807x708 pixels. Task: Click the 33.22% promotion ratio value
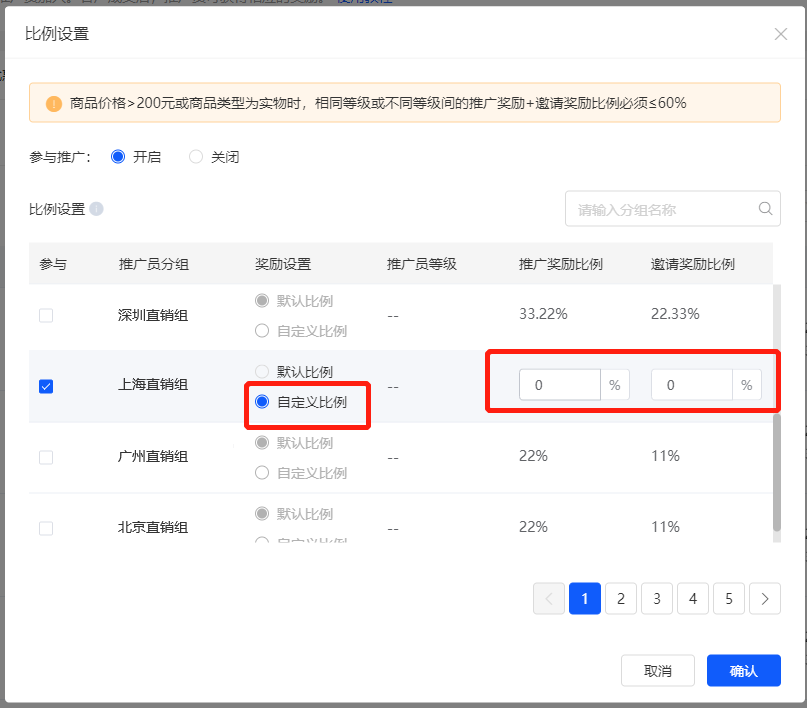coord(543,314)
